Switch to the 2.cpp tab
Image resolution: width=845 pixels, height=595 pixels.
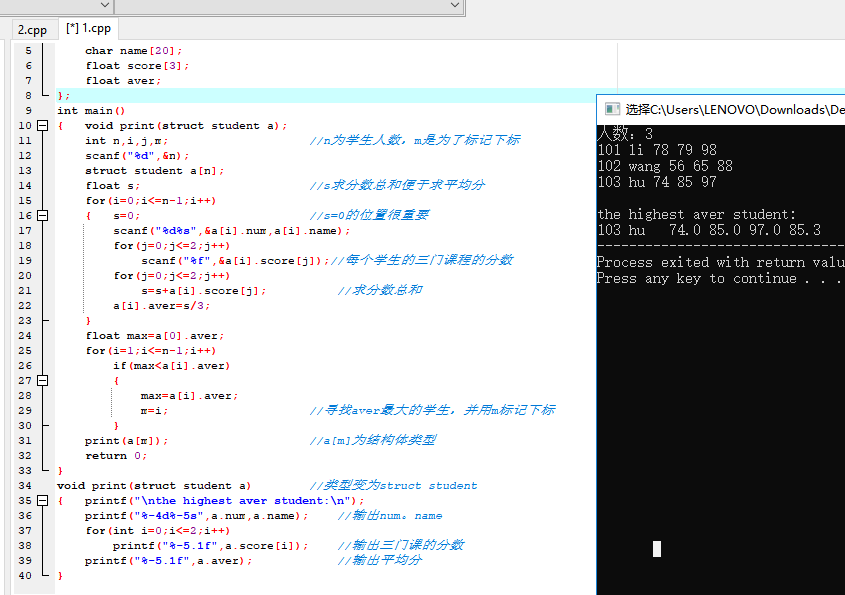pyautogui.click(x=30, y=29)
